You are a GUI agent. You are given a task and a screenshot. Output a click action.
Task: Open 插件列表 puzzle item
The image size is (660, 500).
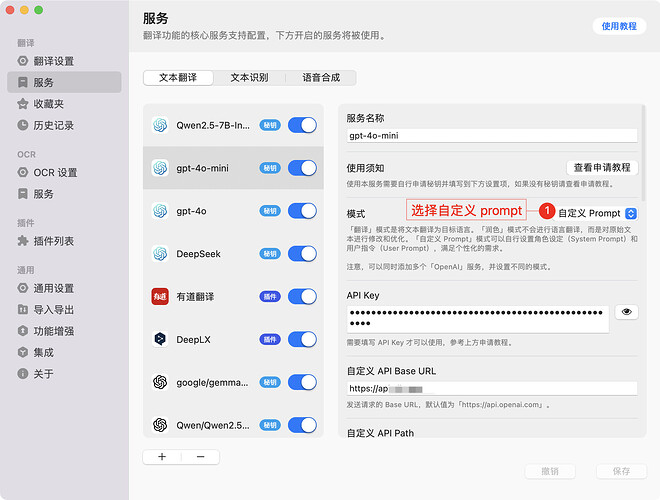click(x=64, y=241)
